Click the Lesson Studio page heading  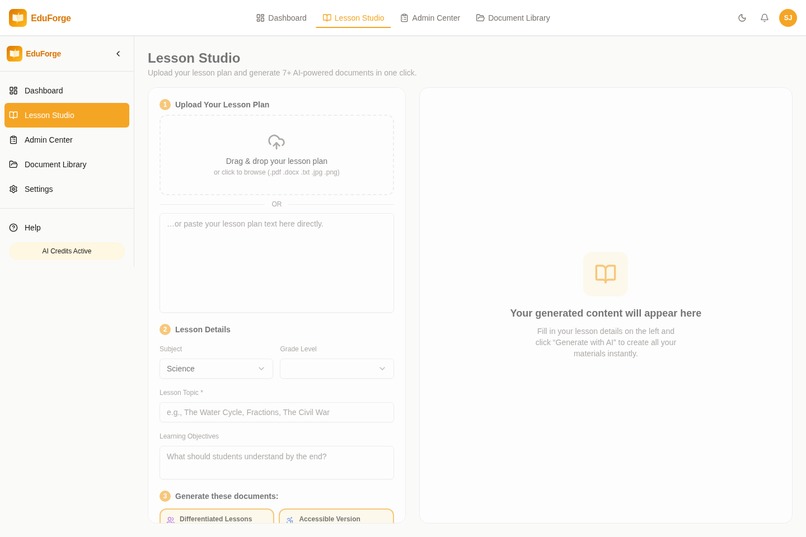click(194, 58)
